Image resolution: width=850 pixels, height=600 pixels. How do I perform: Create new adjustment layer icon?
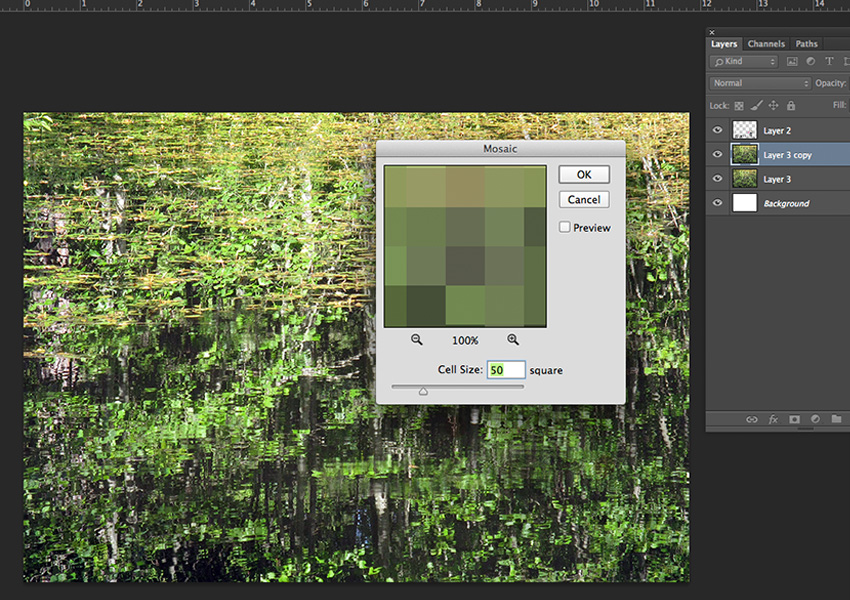click(816, 420)
